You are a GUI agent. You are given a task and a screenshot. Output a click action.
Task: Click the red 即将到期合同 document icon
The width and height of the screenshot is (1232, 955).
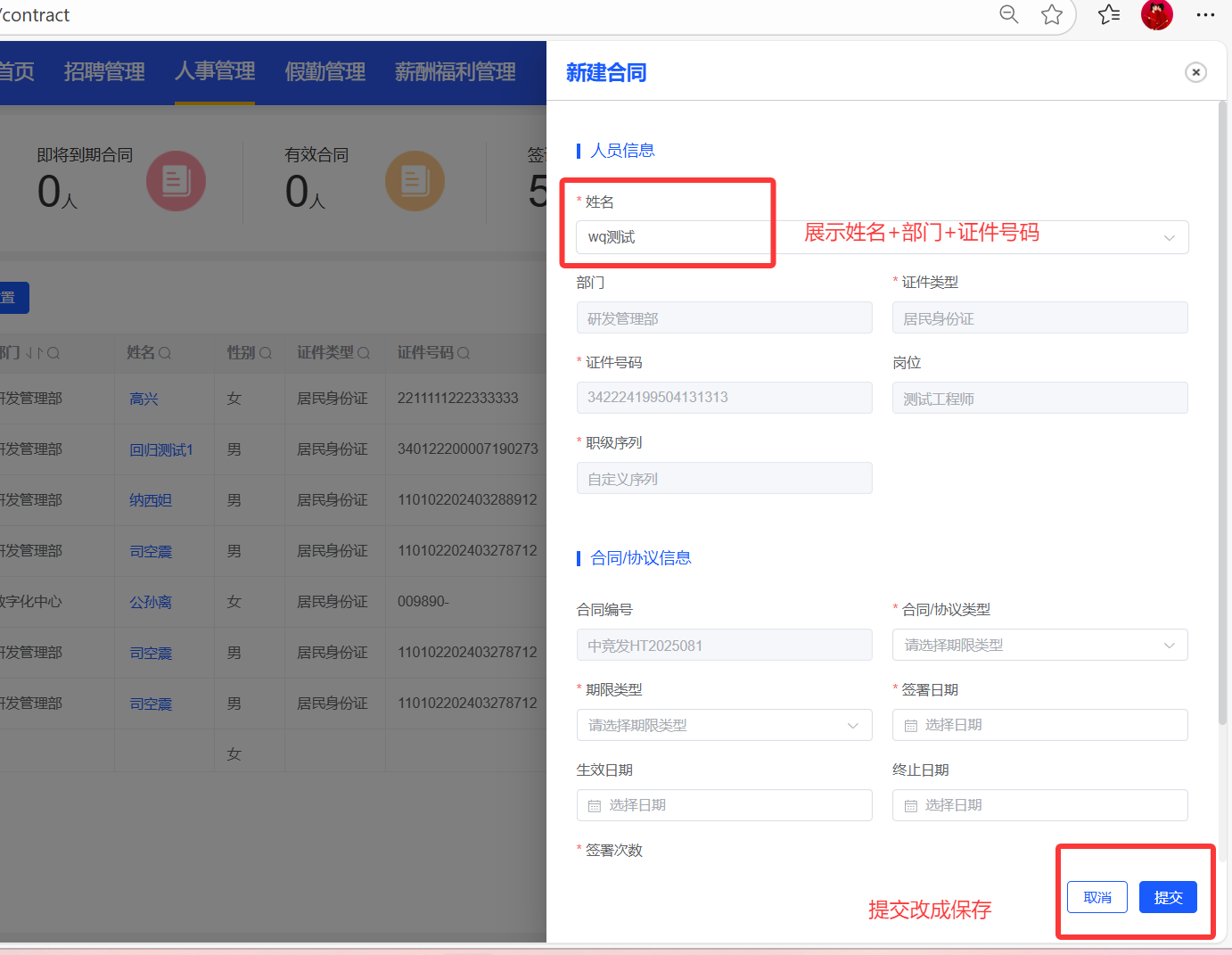(x=176, y=181)
